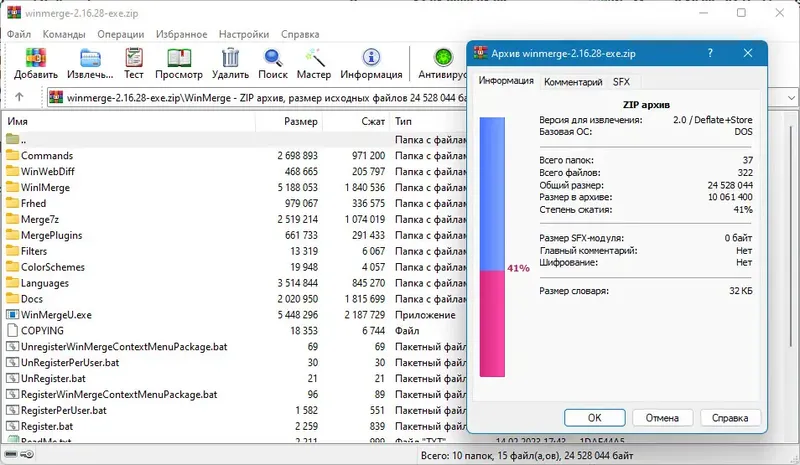Start Антивирус scan icon

click(443, 58)
